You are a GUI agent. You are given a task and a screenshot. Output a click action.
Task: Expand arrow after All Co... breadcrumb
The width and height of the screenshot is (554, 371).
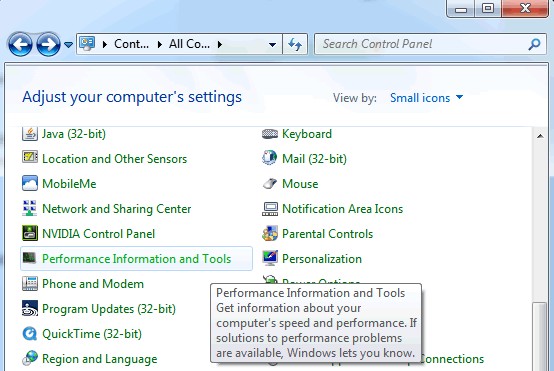coord(220,45)
